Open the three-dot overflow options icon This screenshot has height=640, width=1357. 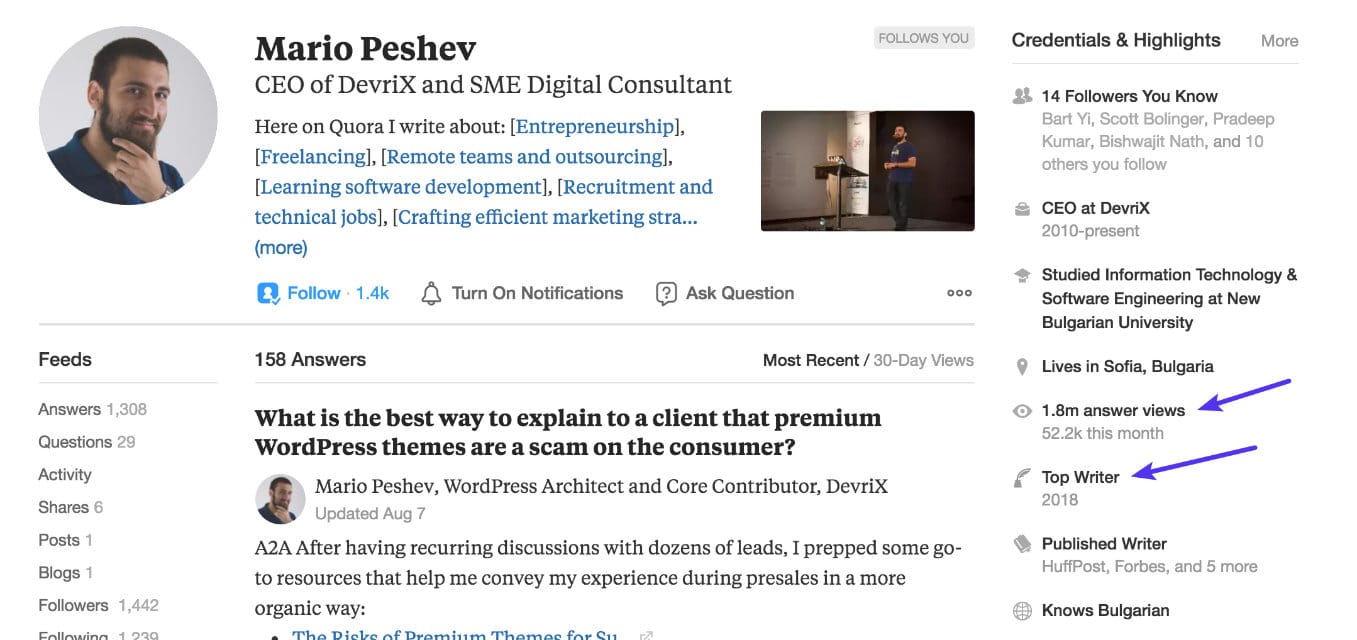tap(958, 292)
